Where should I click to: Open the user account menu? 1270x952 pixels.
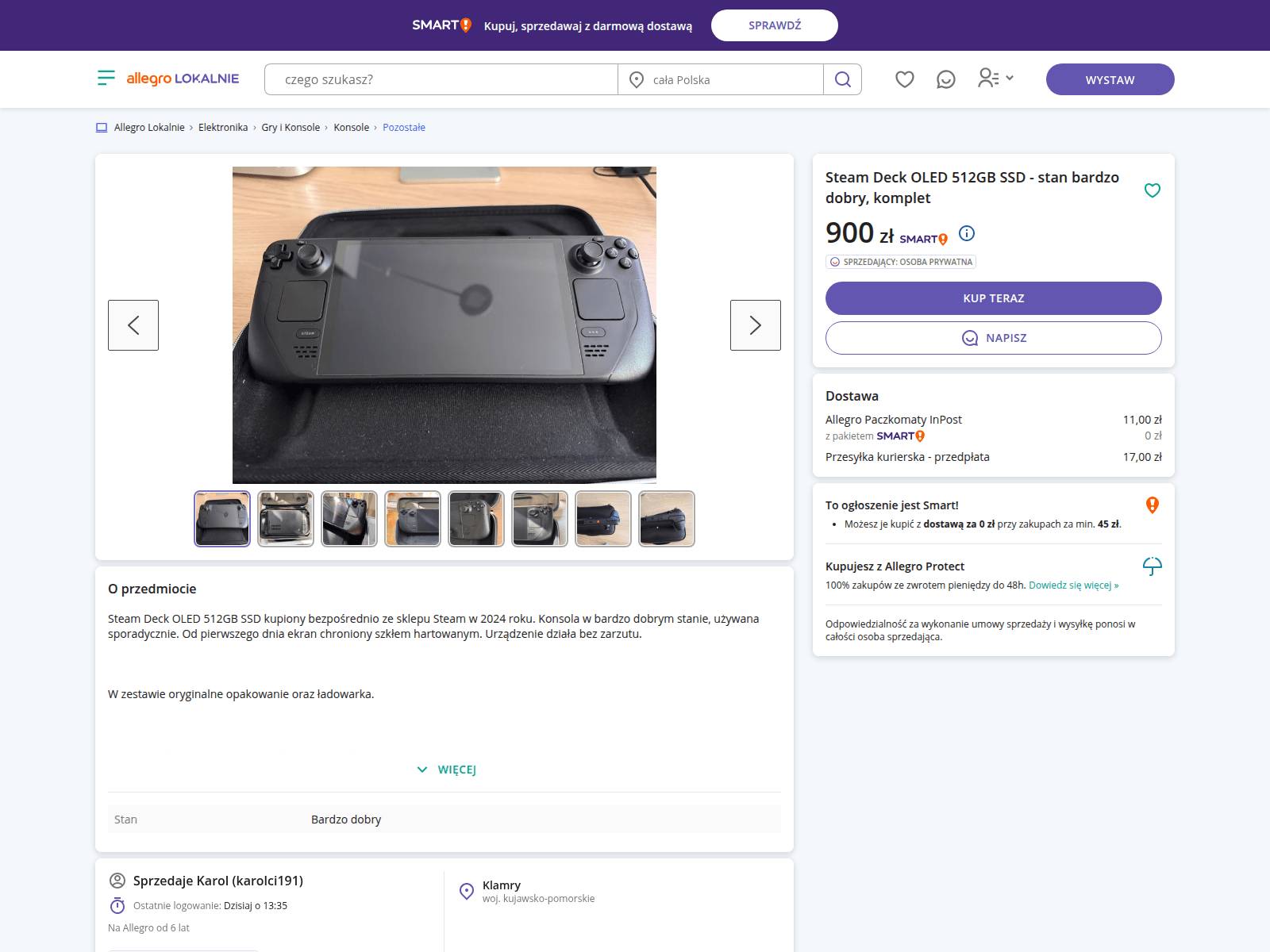point(996,78)
